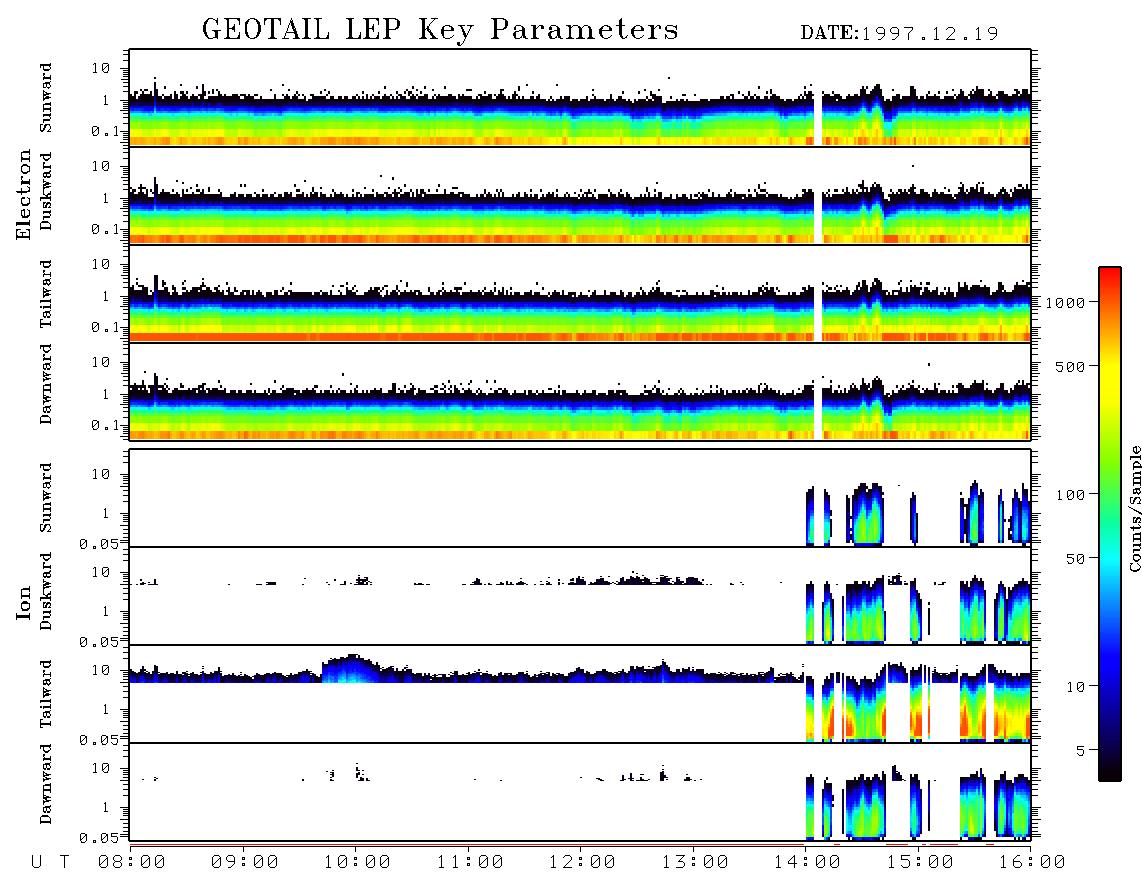
Task: Click the 11:00 time tick label
Action: 470,862
